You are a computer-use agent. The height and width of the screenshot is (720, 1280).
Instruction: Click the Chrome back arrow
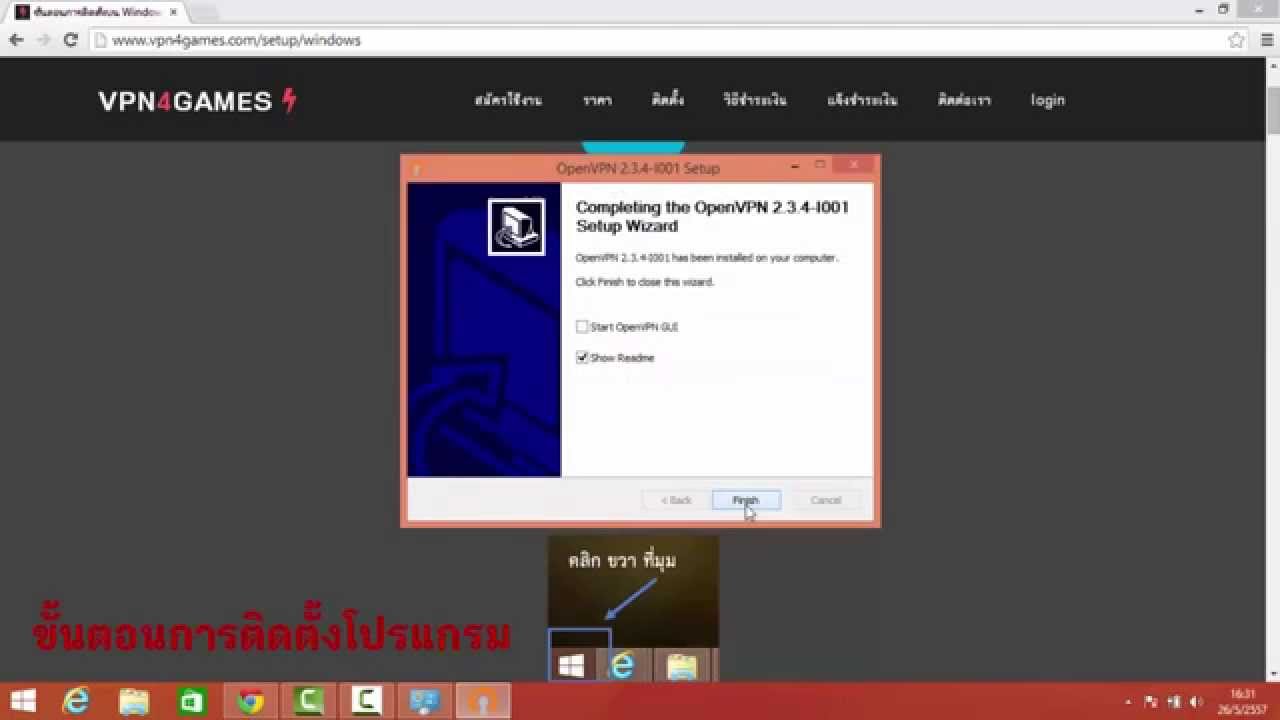point(16,40)
